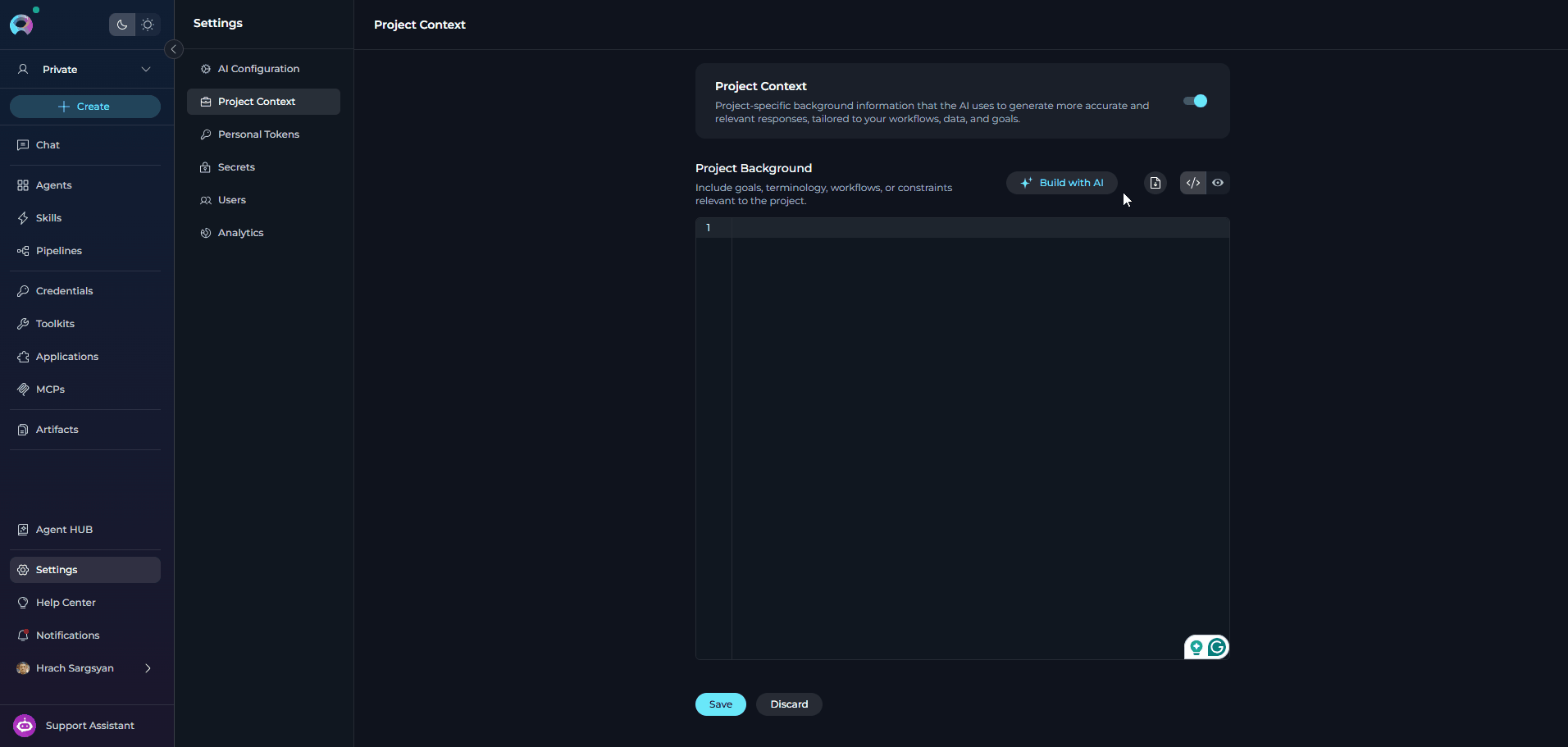Viewport: 1568px width, 747px height.
Task: Open Toolkits page
Action: (85, 324)
